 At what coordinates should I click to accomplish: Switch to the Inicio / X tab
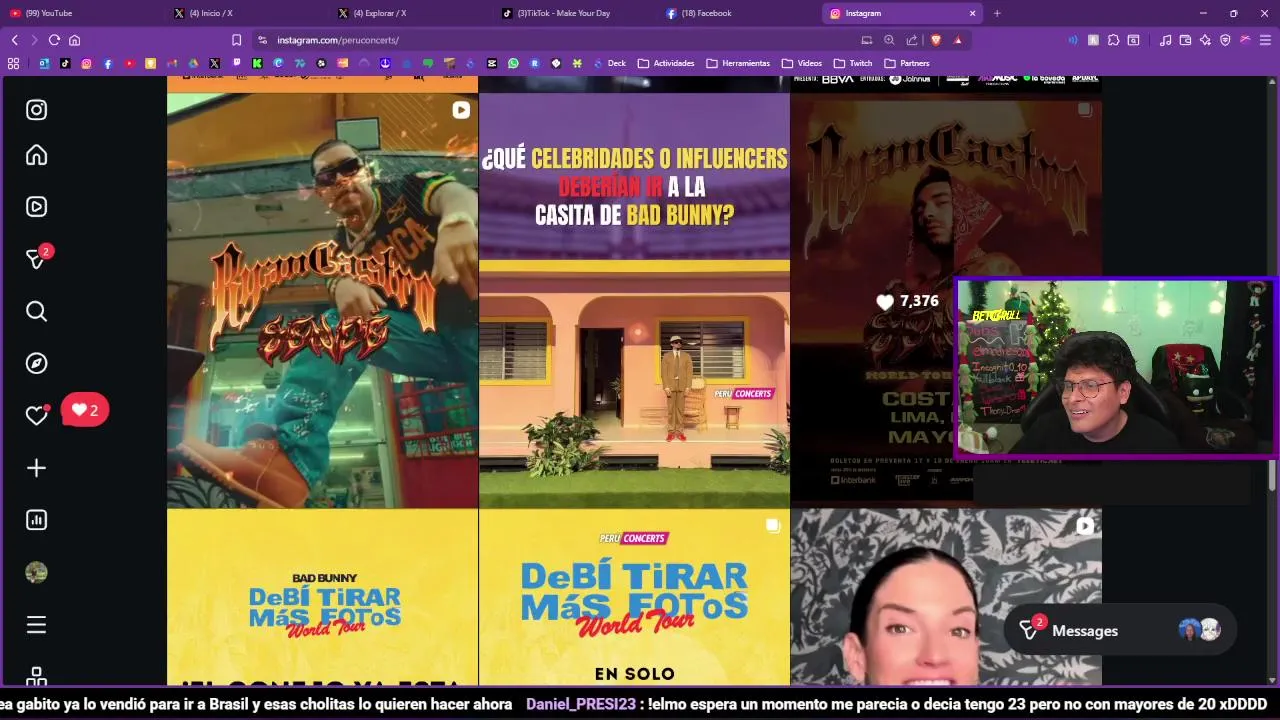click(245, 13)
